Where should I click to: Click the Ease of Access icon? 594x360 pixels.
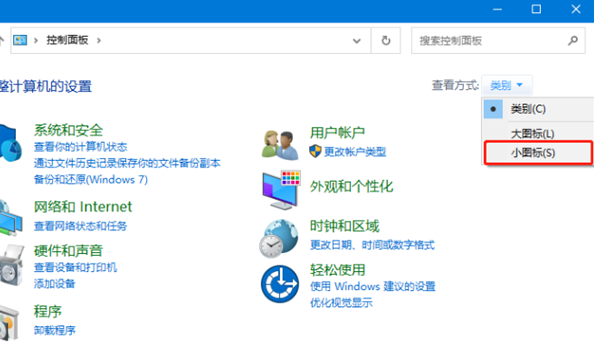pos(280,284)
